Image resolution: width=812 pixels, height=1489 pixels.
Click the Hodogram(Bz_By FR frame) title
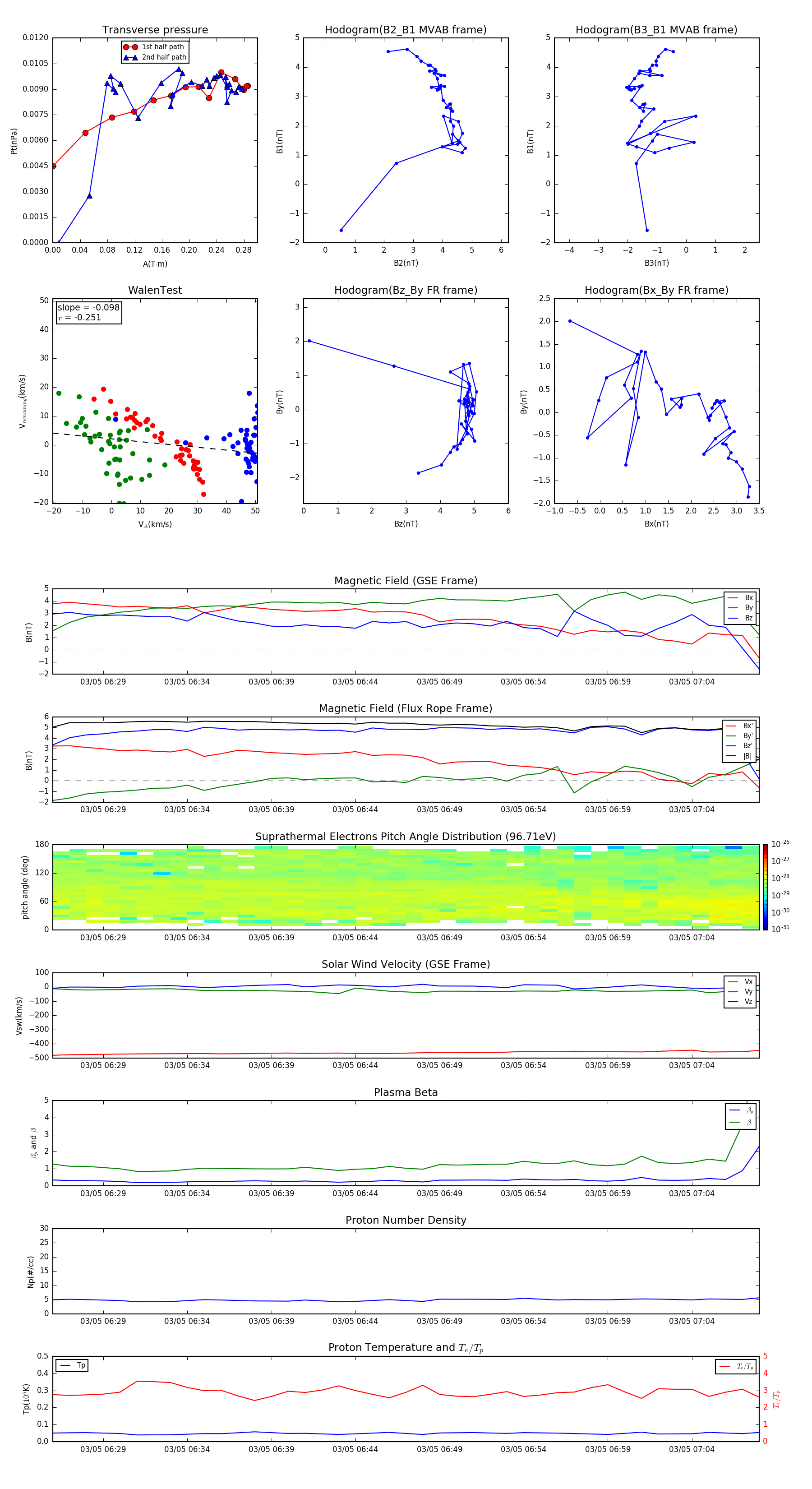click(x=405, y=290)
